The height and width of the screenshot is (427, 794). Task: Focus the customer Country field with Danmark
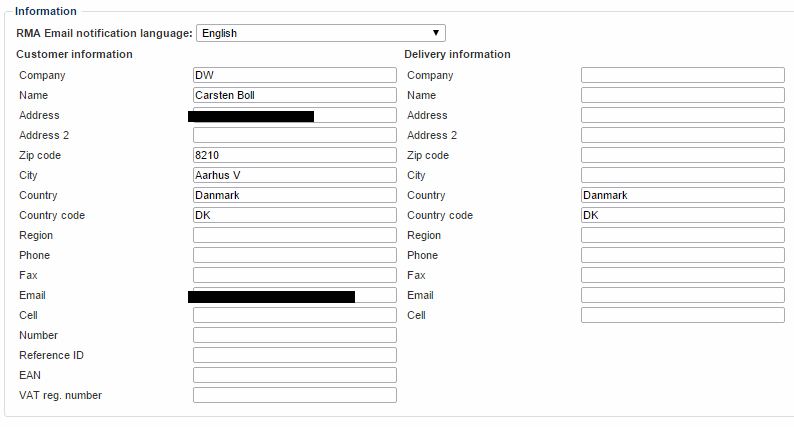click(294, 195)
